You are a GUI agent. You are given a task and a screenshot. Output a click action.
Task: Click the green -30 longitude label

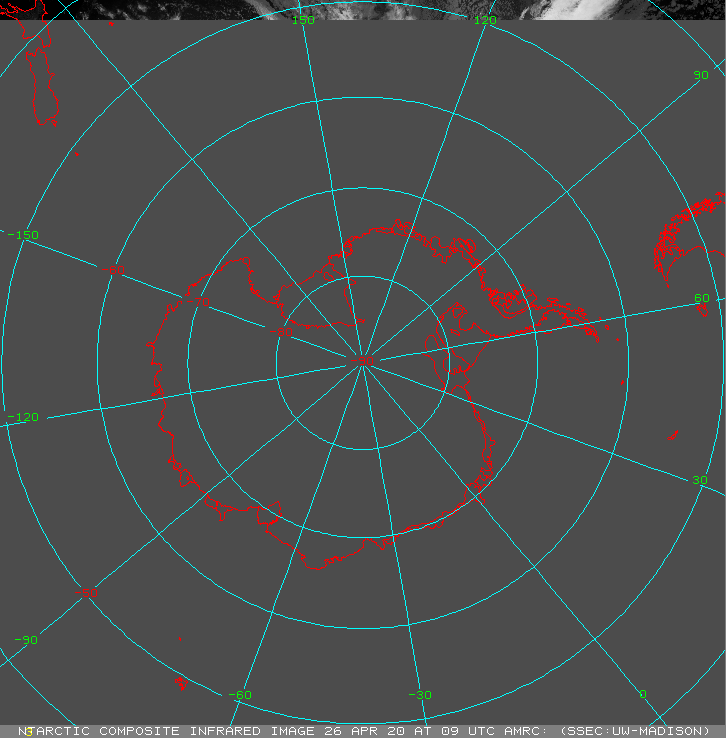point(420,695)
